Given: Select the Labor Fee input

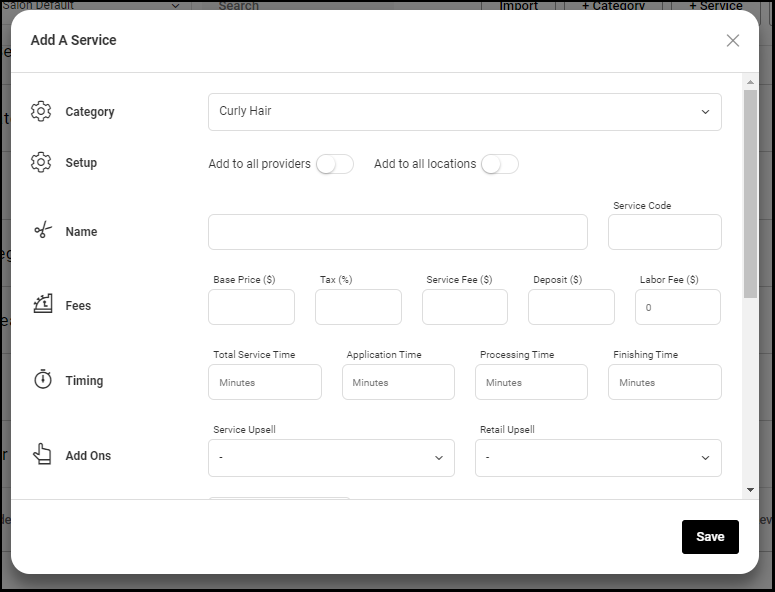Looking at the screenshot, I should click(678, 307).
